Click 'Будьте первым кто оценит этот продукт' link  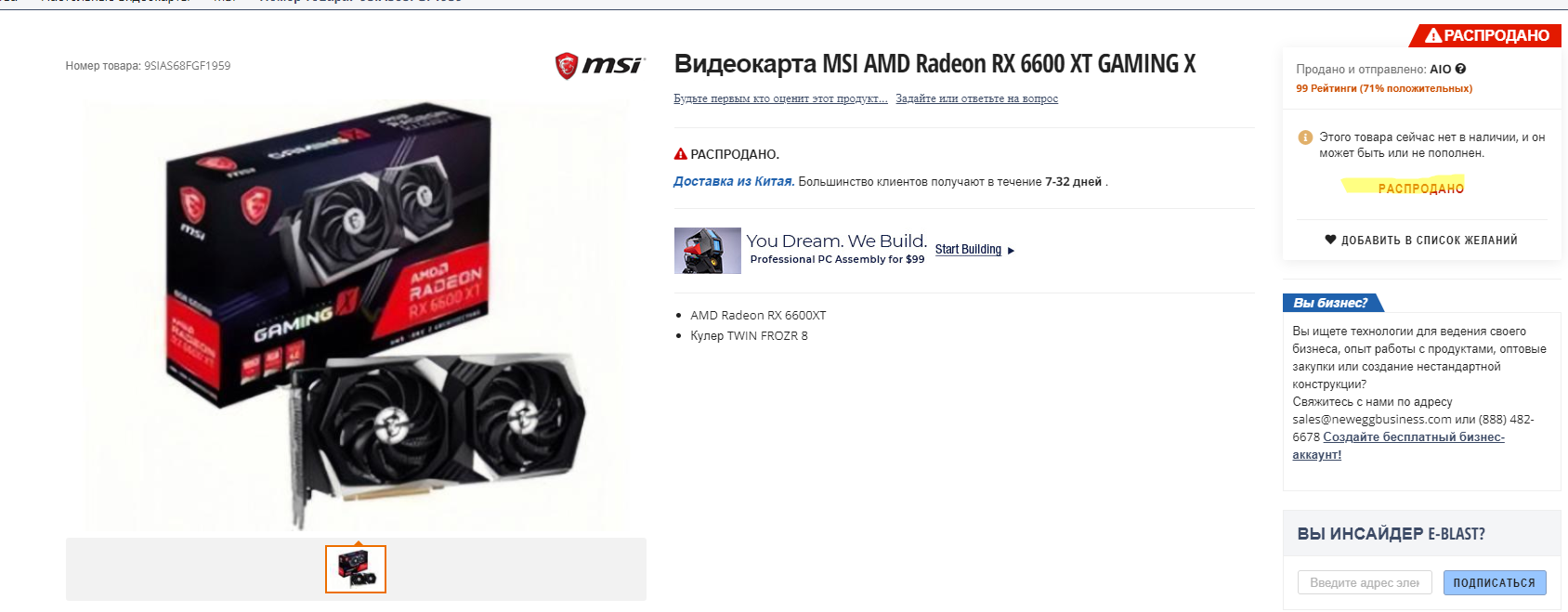[780, 98]
